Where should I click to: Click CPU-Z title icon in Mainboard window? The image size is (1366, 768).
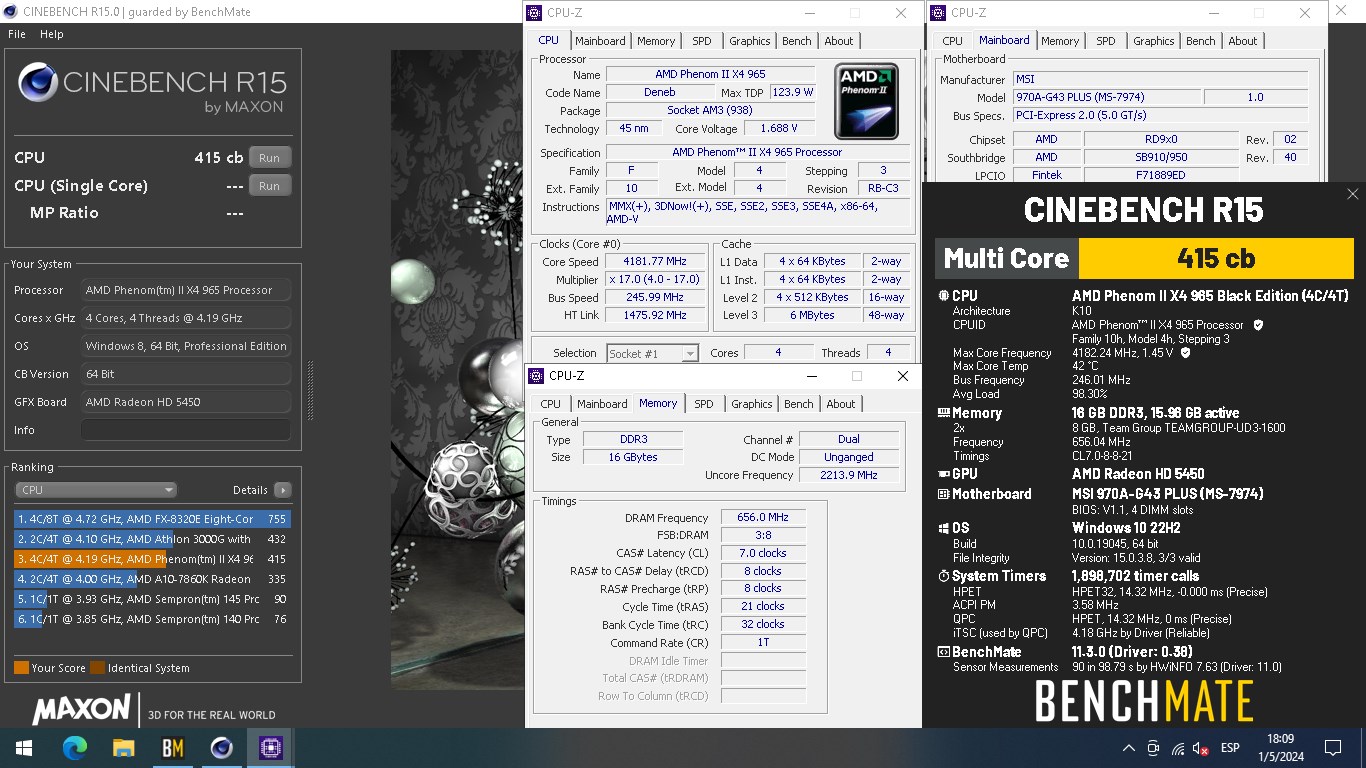(x=939, y=13)
